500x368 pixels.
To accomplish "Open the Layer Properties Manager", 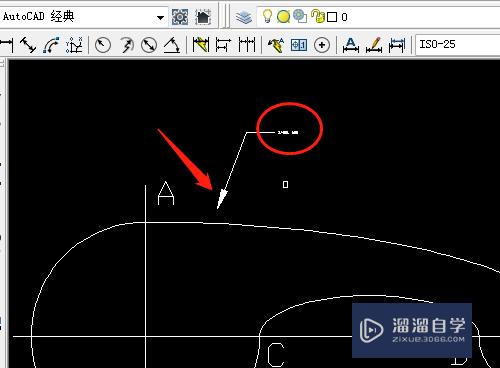I will pyautogui.click(x=244, y=17).
